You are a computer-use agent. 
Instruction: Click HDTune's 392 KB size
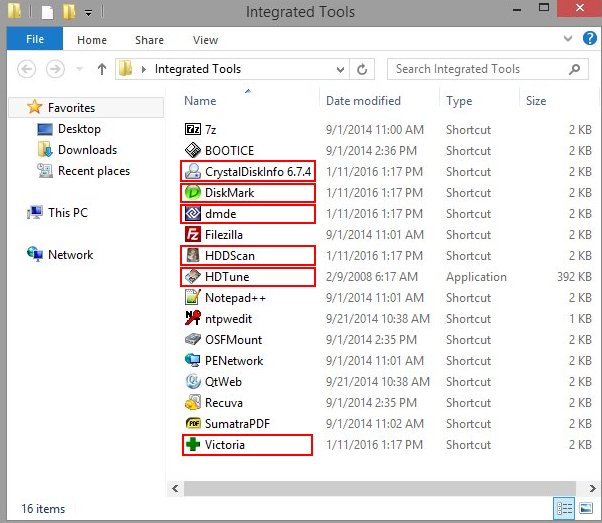(574, 277)
